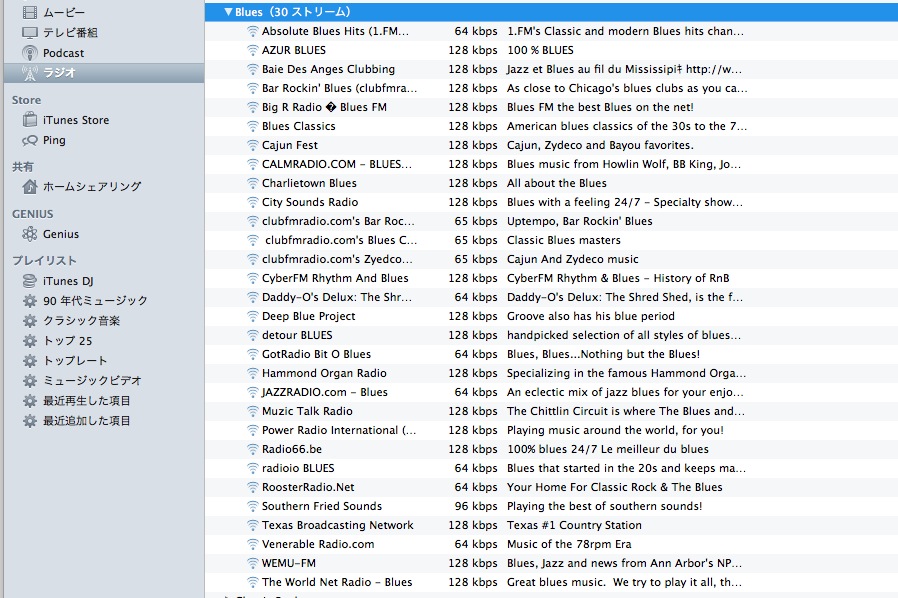Screen dimensions: 898x598
Task: Select the Baie Des Anges Clubbing stream
Action: coord(328,69)
